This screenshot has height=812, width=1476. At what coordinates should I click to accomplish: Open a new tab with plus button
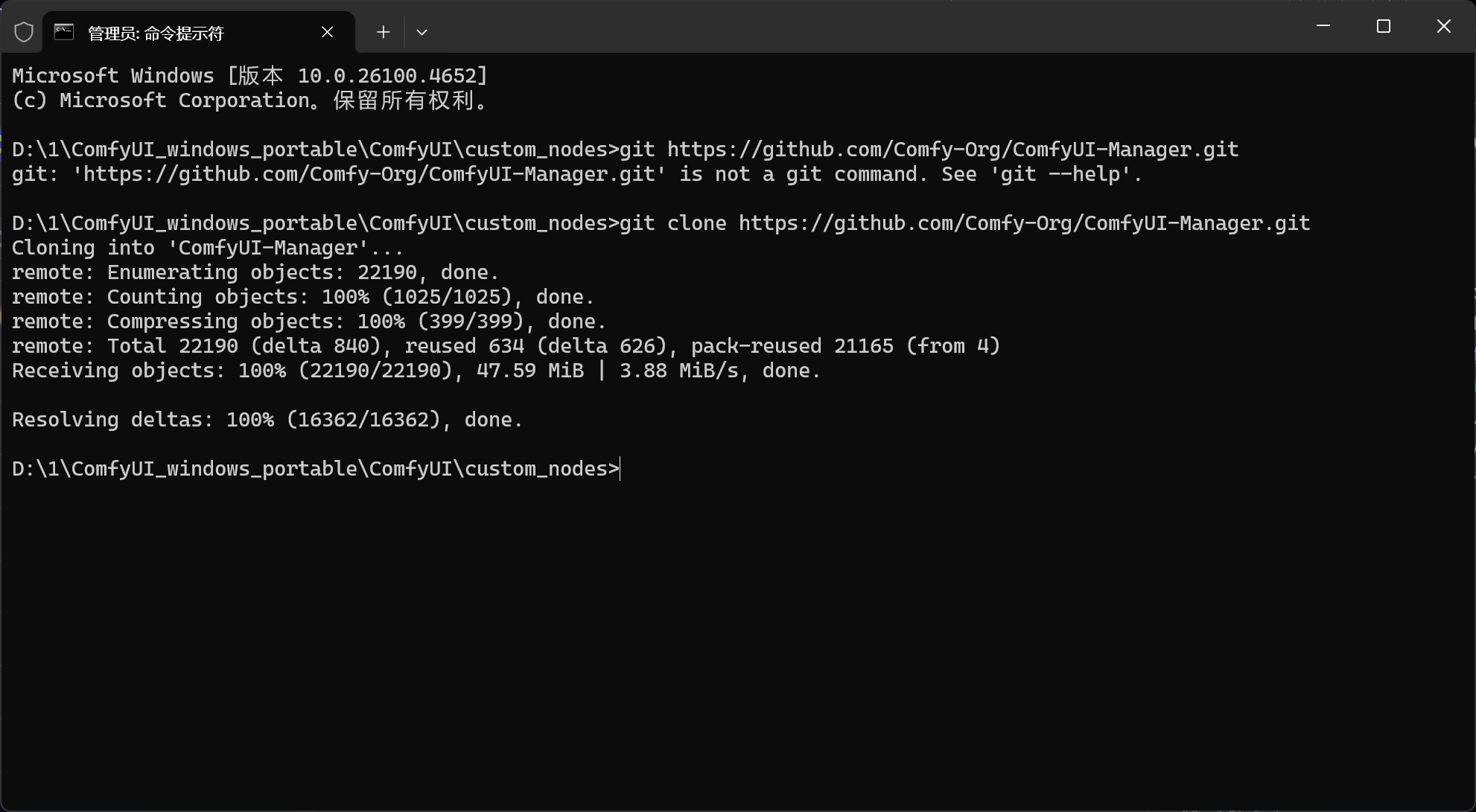click(383, 32)
